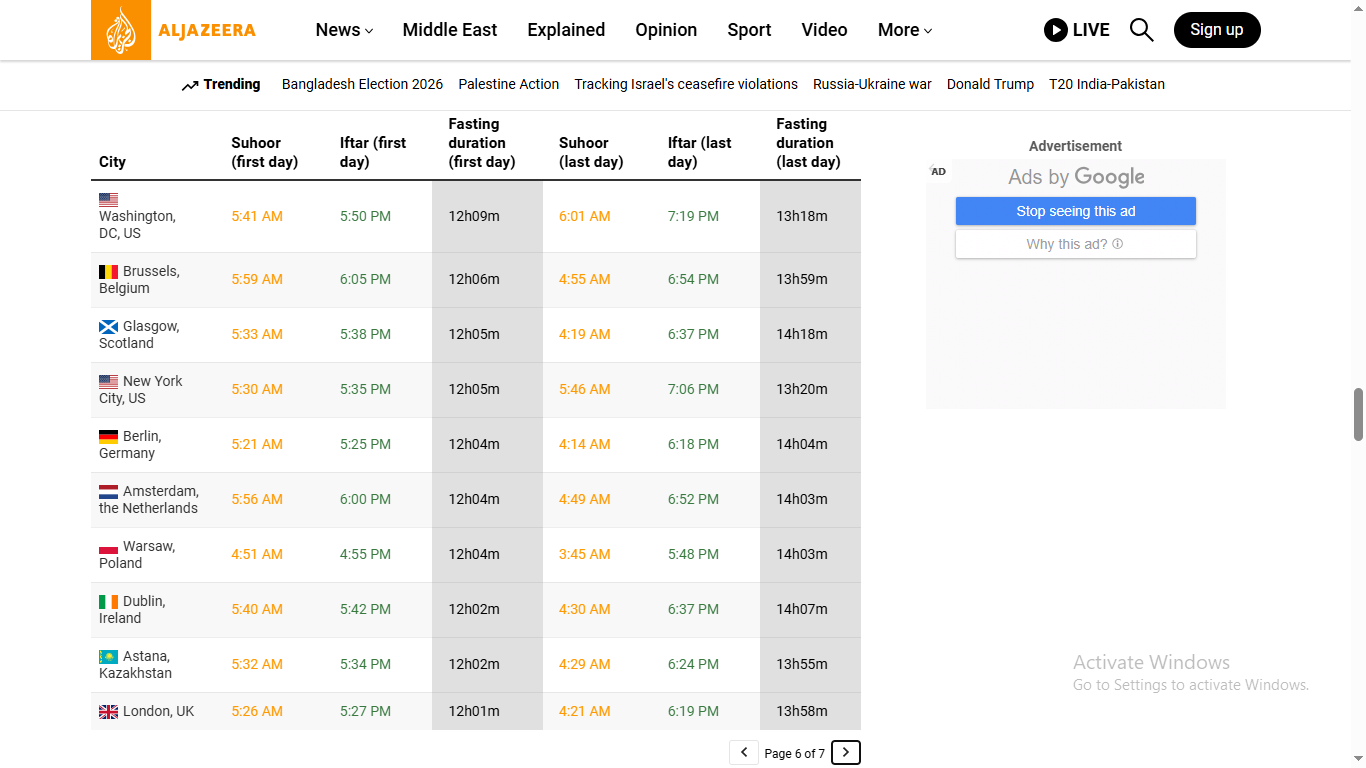Open the Opinion section

pos(666,30)
